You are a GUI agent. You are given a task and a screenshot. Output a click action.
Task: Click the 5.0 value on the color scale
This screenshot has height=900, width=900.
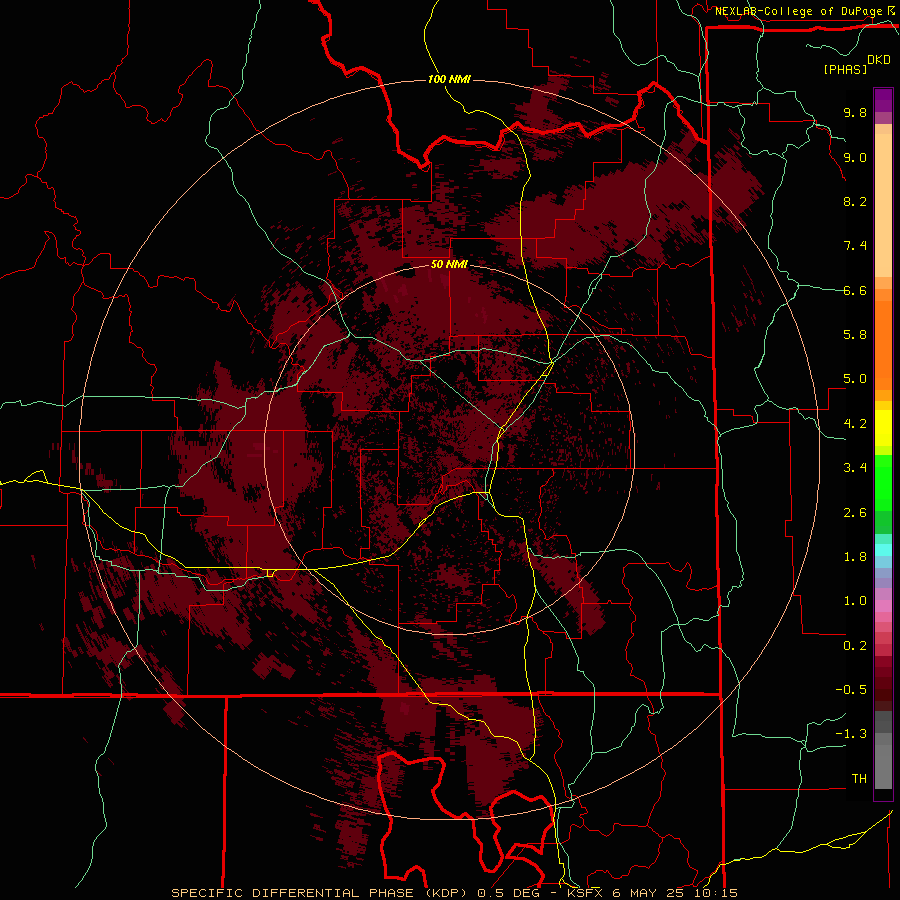coord(855,379)
